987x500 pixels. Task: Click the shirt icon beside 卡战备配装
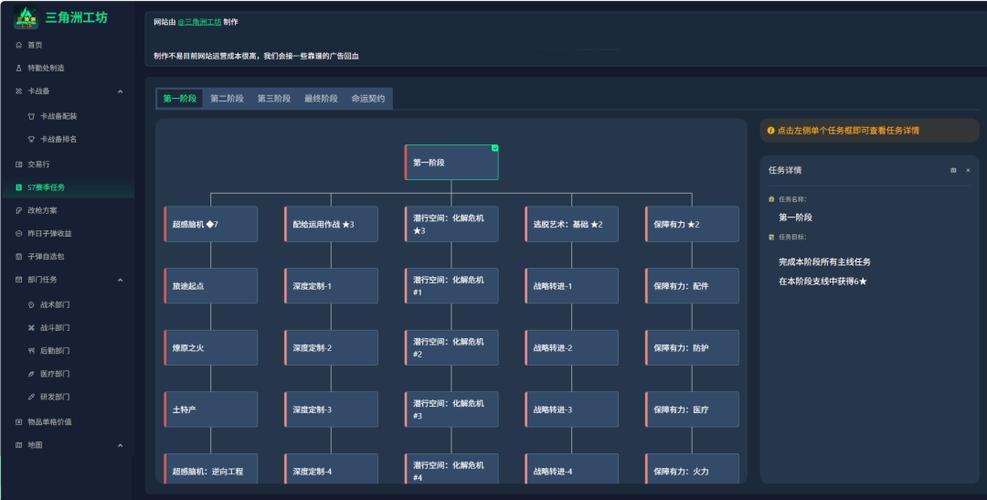[31, 116]
